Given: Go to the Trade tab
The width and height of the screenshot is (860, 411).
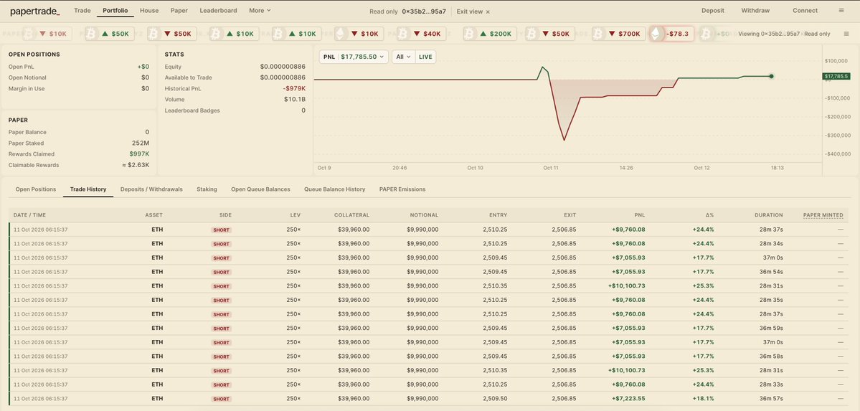Looking at the screenshot, I should (x=82, y=10).
